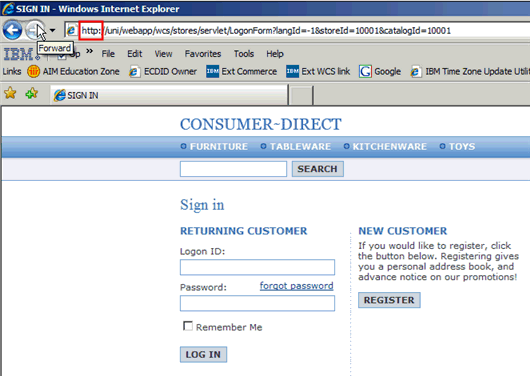Click the NEW CUSTOMER heading

[x=403, y=231]
